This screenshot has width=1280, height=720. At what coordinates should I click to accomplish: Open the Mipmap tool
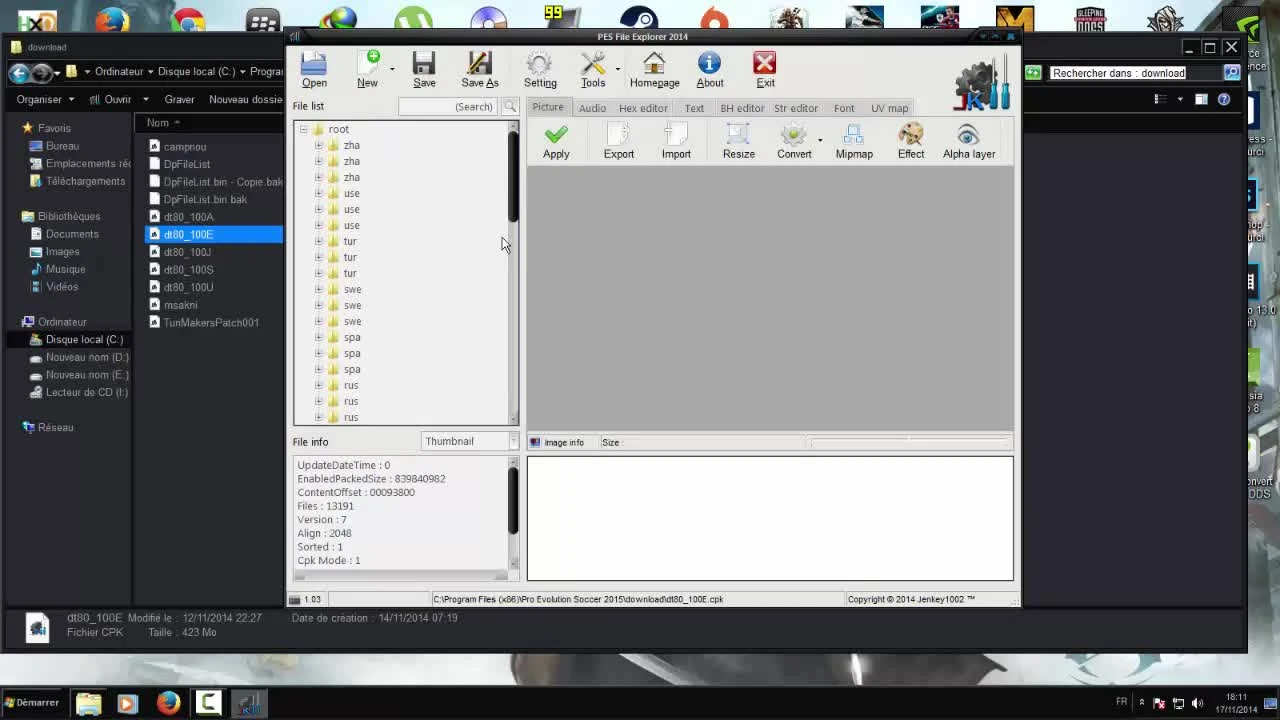click(x=854, y=141)
